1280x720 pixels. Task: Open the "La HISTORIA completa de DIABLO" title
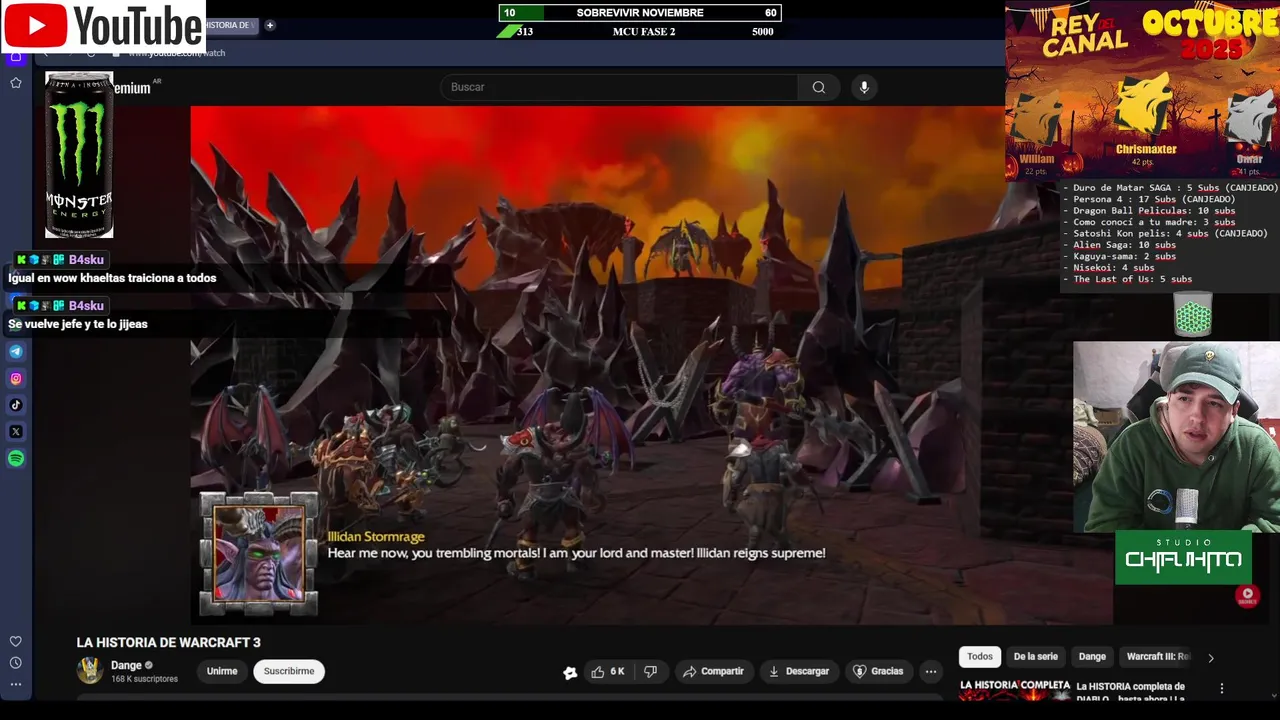[1131, 692]
